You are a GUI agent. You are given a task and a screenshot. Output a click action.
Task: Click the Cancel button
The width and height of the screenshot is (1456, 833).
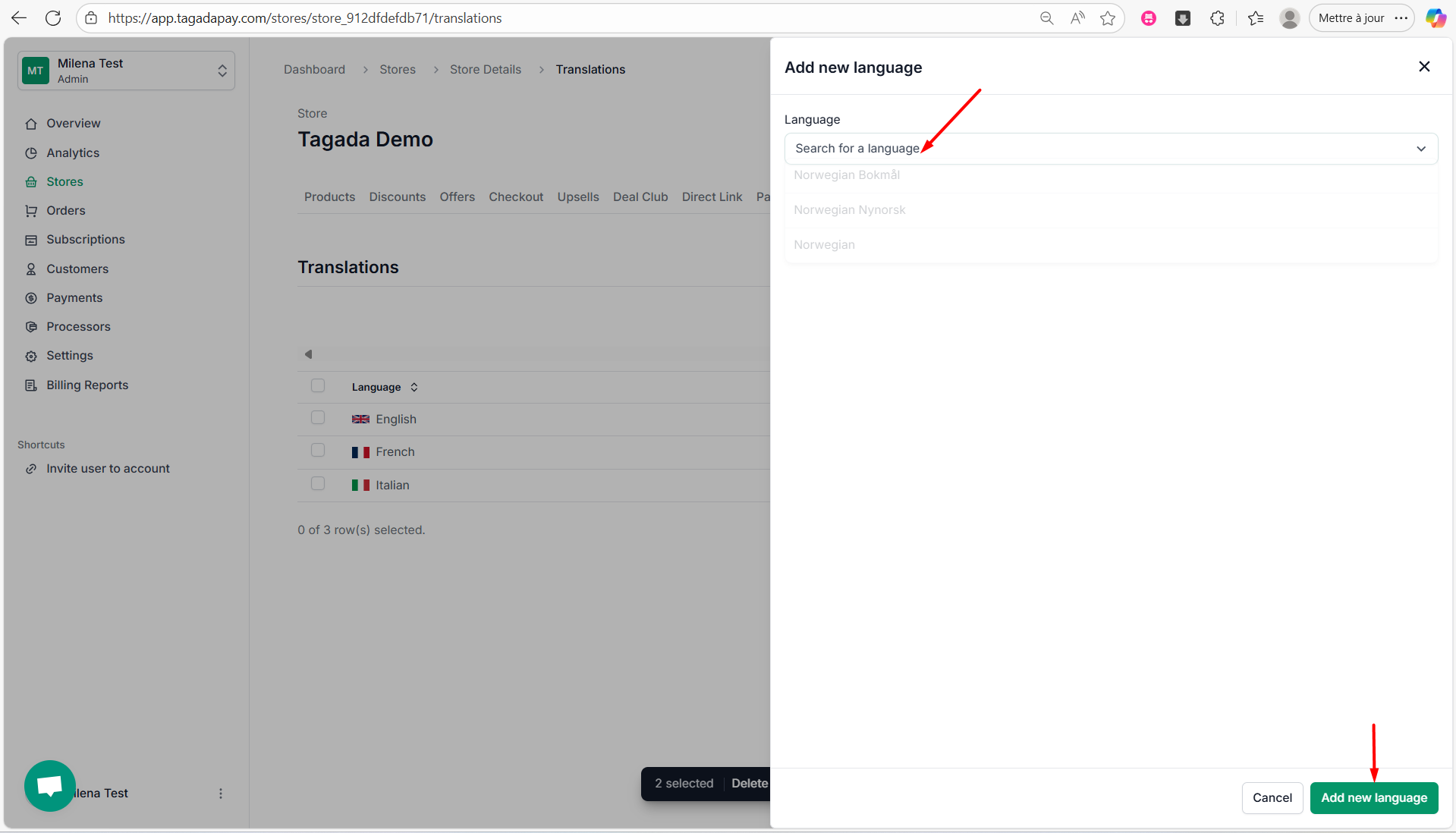point(1272,798)
